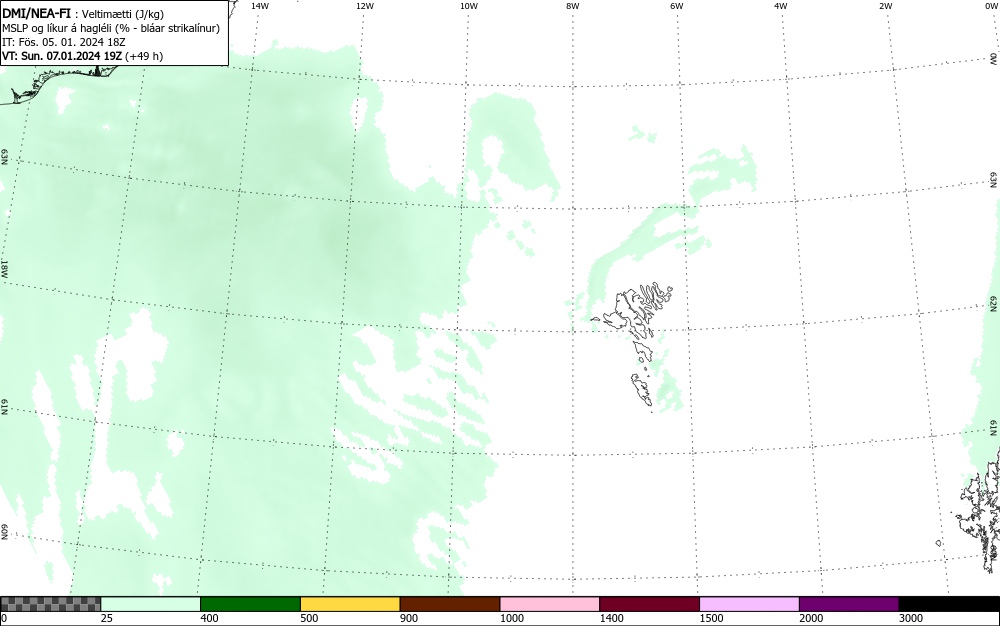1000x626 pixels.
Task: Click the legend value 3000
Action: 911,618
